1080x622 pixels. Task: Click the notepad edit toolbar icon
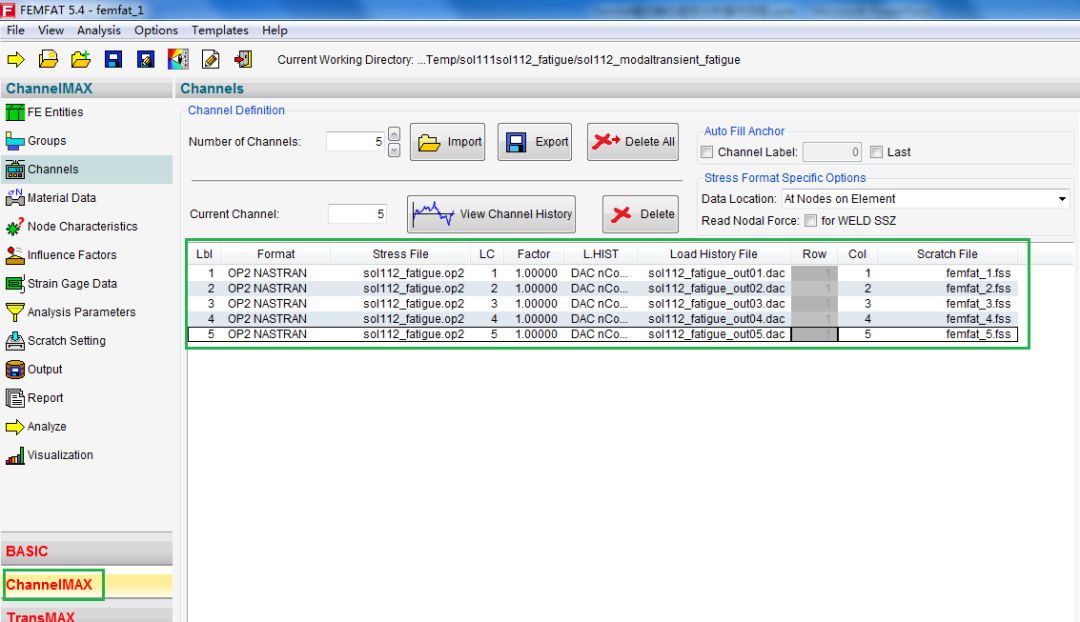(x=211, y=60)
